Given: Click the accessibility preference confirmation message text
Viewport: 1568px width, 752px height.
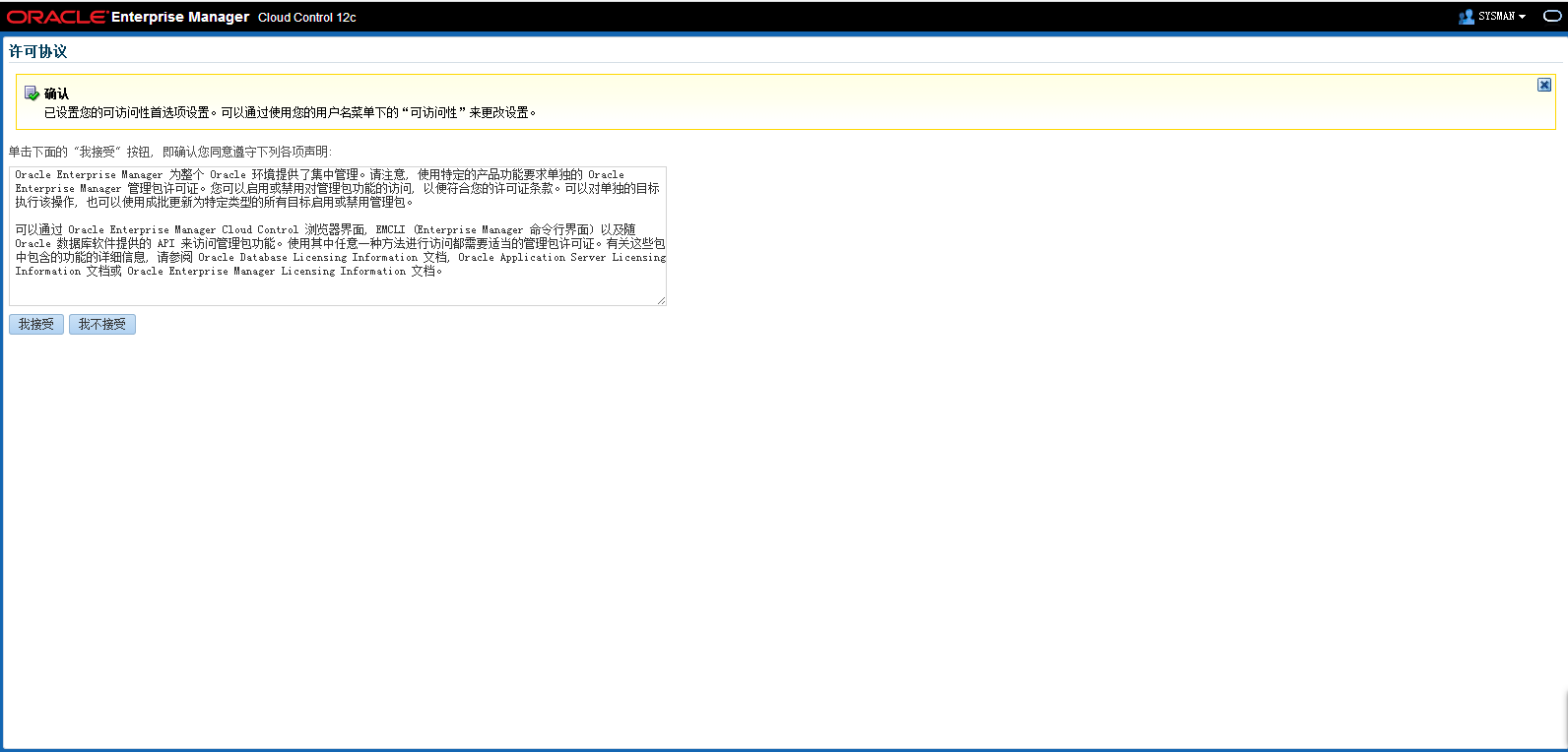Looking at the screenshot, I should pos(291,112).
